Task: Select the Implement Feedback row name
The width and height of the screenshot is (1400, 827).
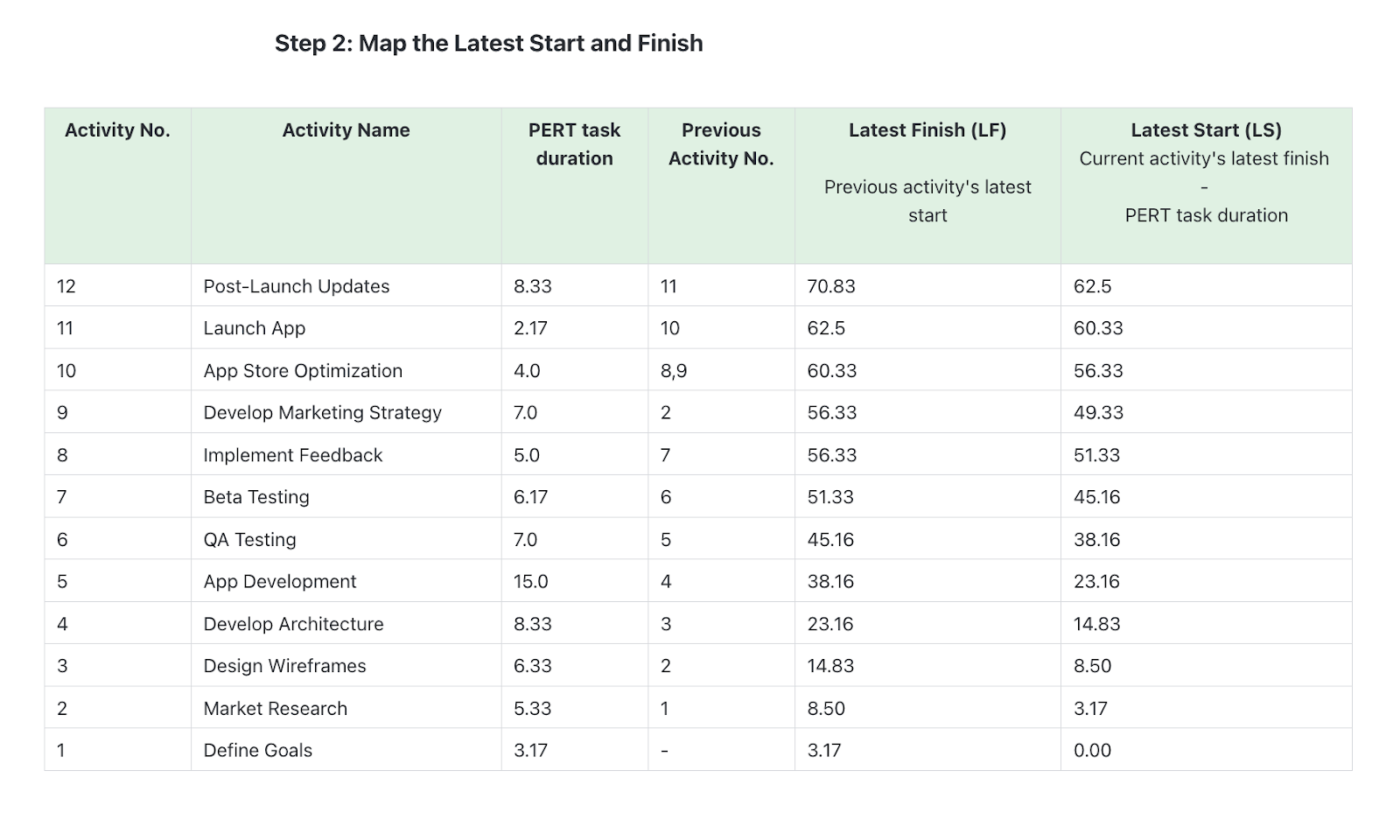Action: pyautogui.click(x=293, y=455)
